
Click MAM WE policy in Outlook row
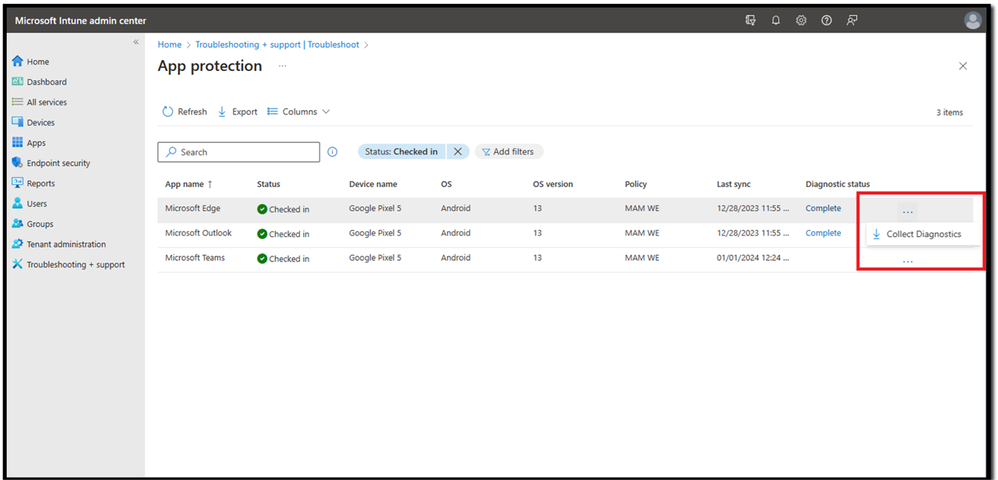pyautogui.click(x=642, y=233)
